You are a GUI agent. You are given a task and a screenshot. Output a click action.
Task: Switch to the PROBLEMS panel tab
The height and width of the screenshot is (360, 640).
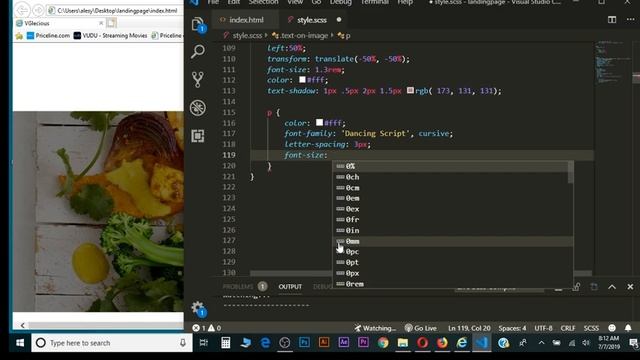click(x=238, y=287)
